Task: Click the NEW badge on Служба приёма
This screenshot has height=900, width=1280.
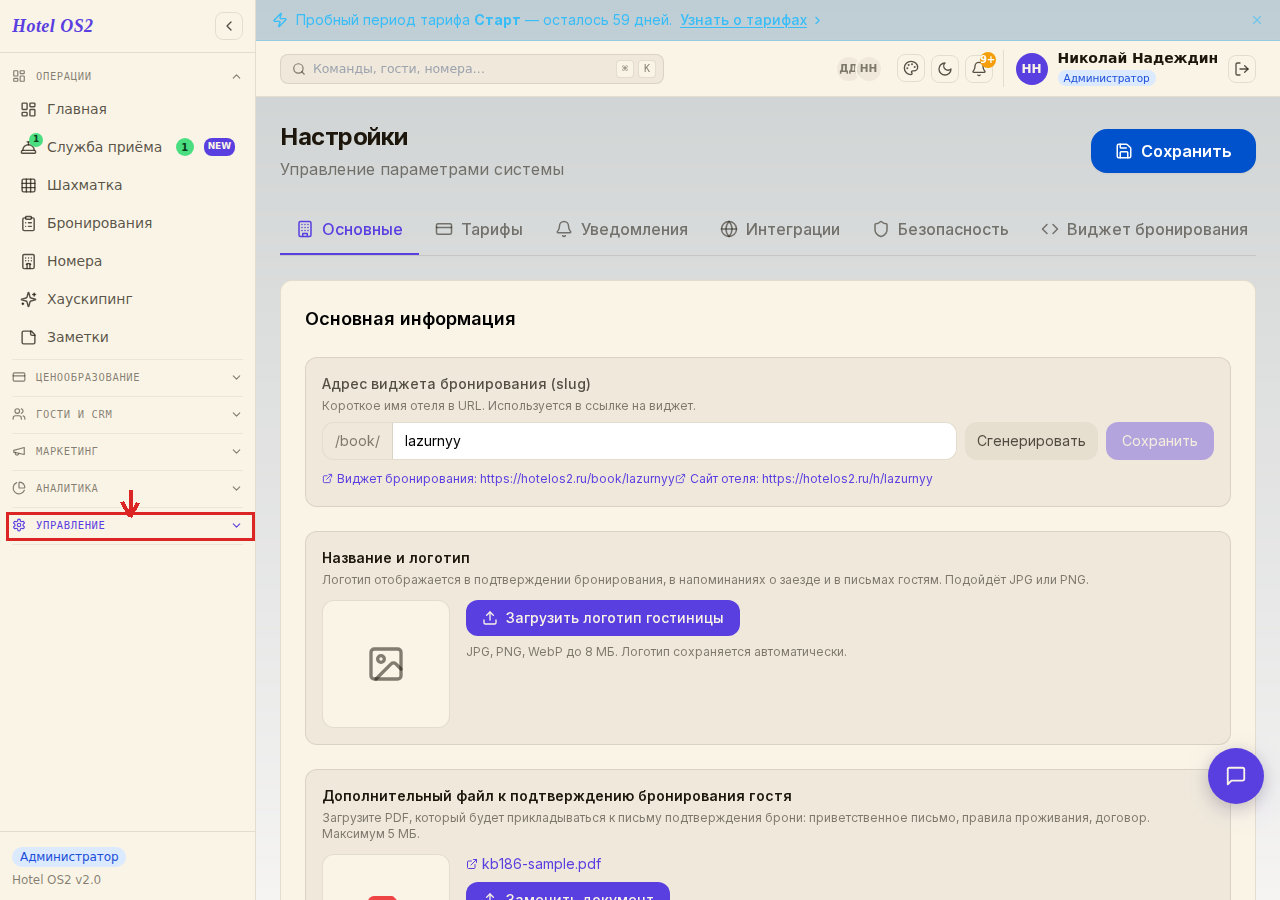Action: click(x=219, y=147)
